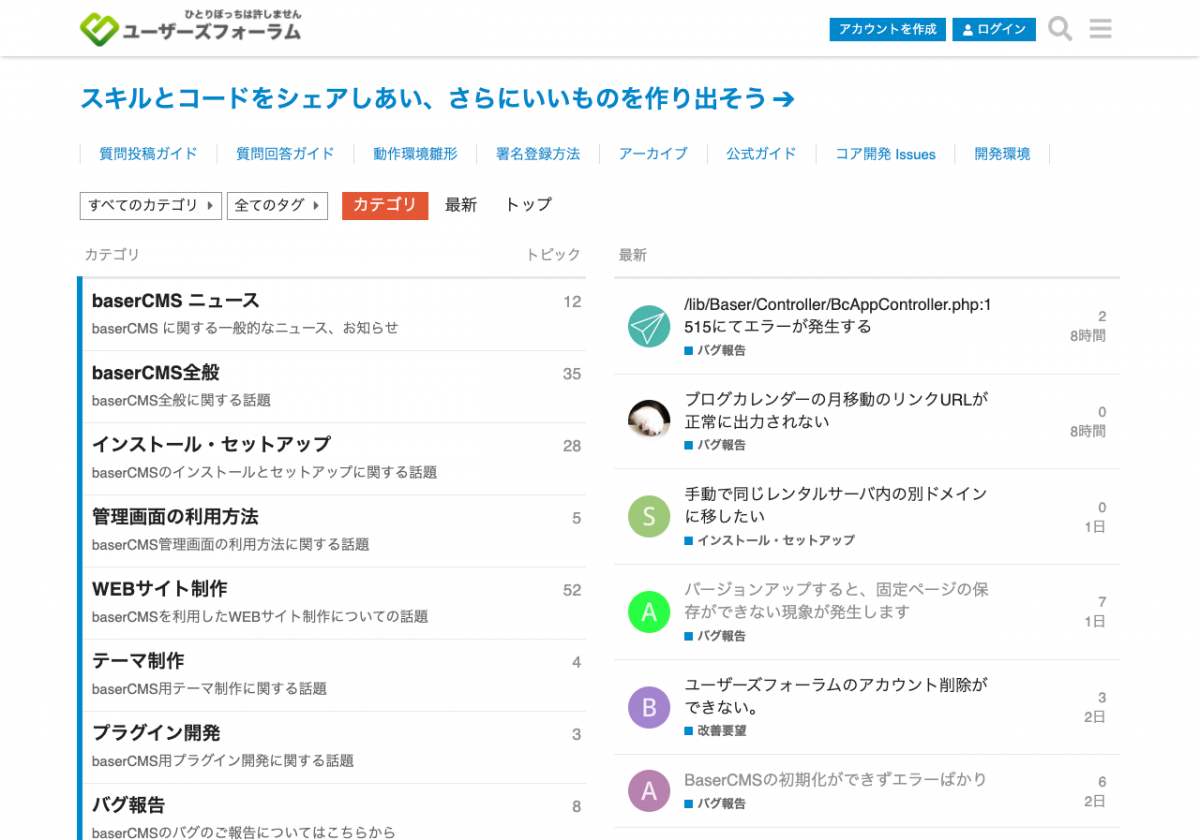Click the バグ報告 badge under the first topic

[716, 350]
